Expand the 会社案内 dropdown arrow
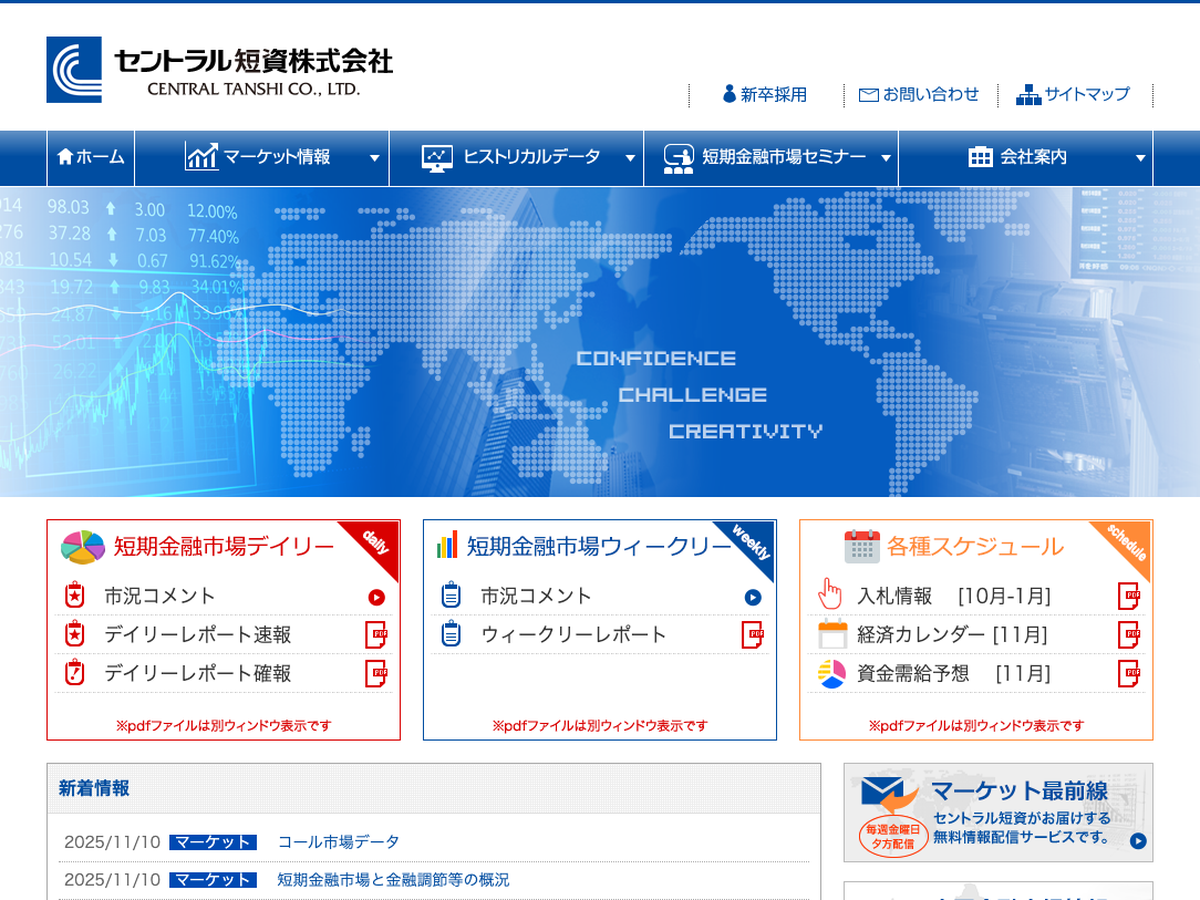The height and width of the screenshot is (900, 1200). point(1140,158)
